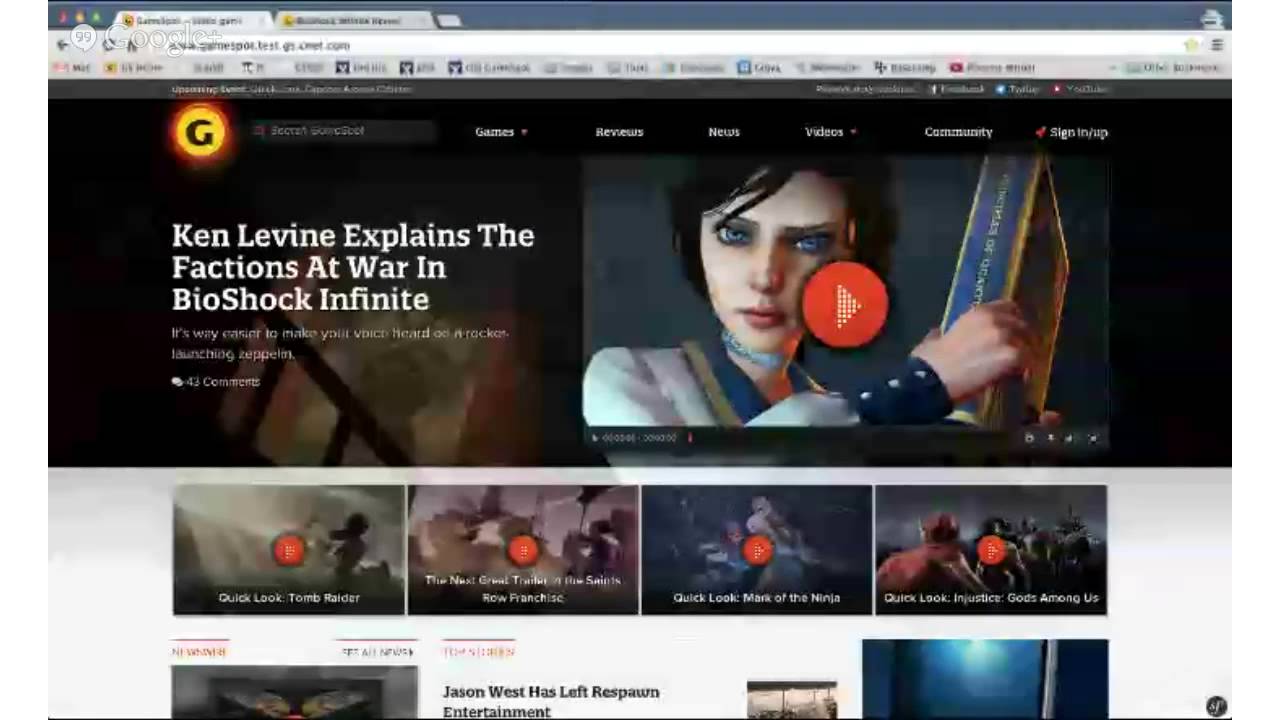This screenshot has height=720, width=1280.
Task: Click the Facebook link in the top bar
Action: pyautogui.click(x=957, y=89)
